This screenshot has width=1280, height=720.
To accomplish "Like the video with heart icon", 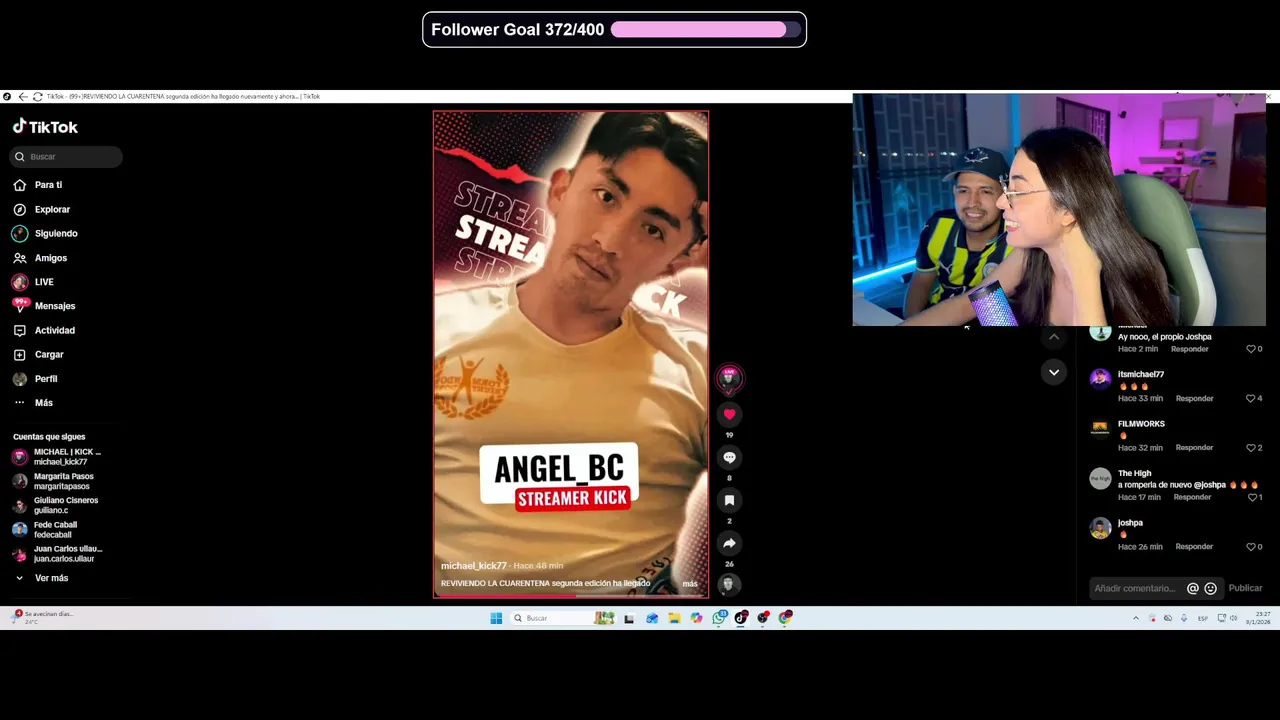I will pos(729,414).
